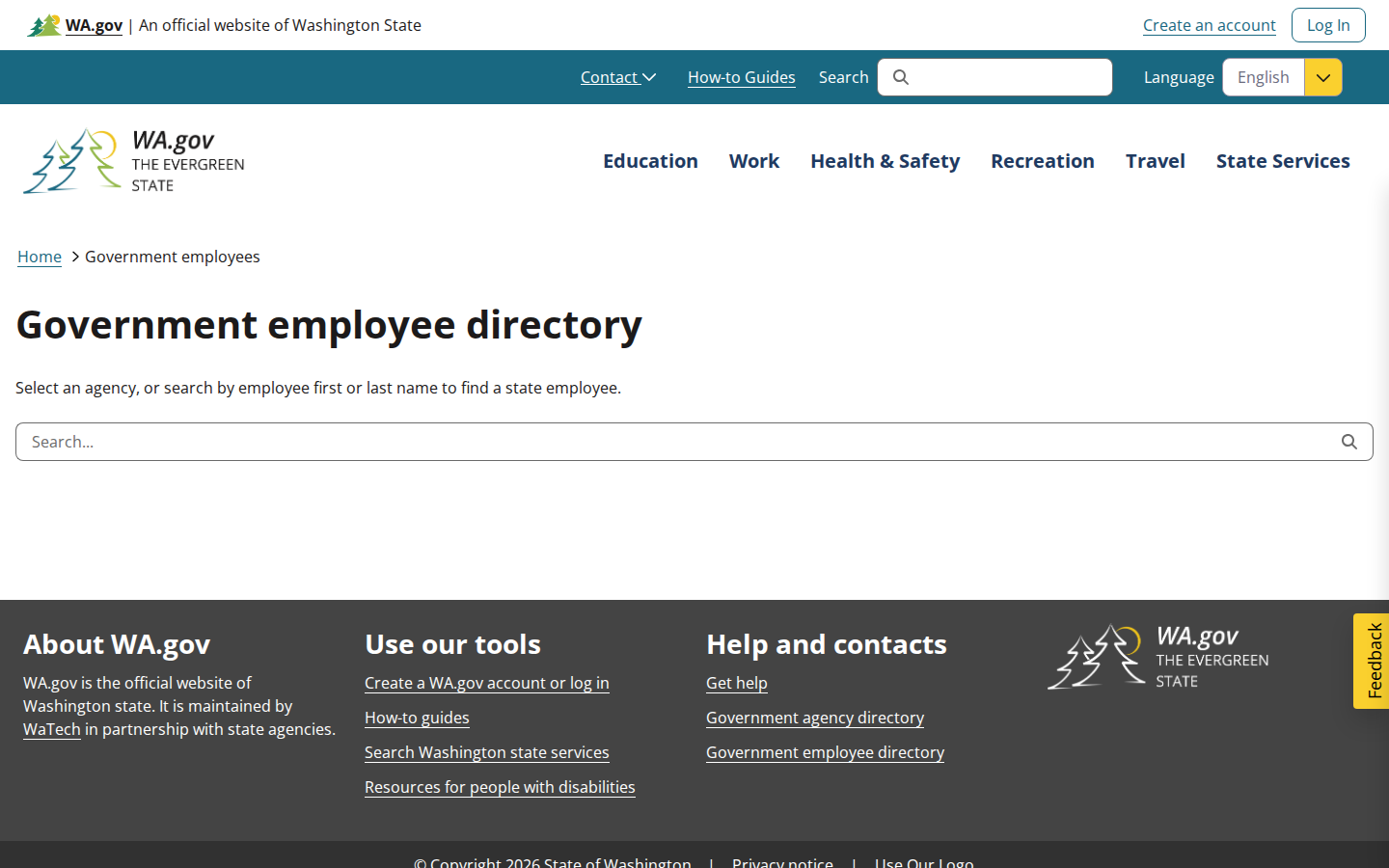The height and width of the screenshot is (868, 1389).
Task: Click the Home breadcrumb link
Action: pos(40,257)
